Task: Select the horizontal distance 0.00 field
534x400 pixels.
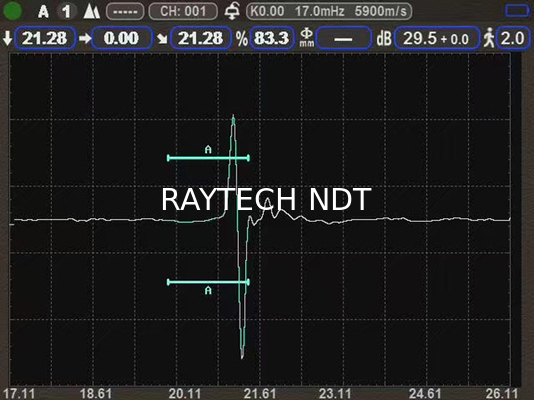Action: point(122,38)
